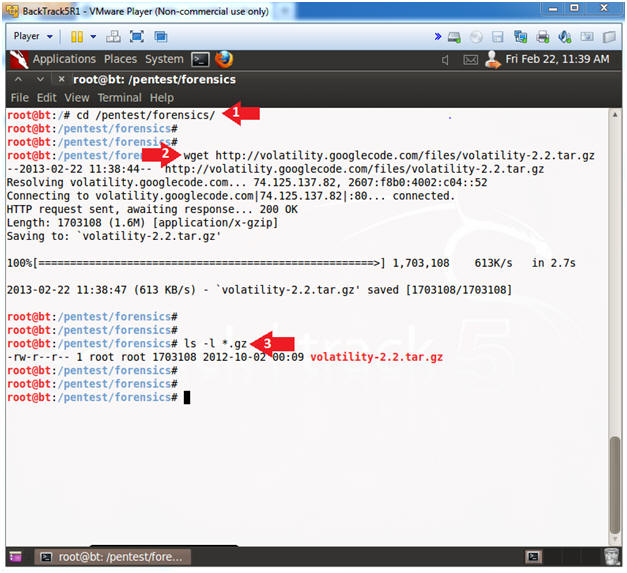Image resolution: width=627 pixels, height=573 pixels.
Task: Click the '200 OK' response line
Action: (x=152, y=210)
